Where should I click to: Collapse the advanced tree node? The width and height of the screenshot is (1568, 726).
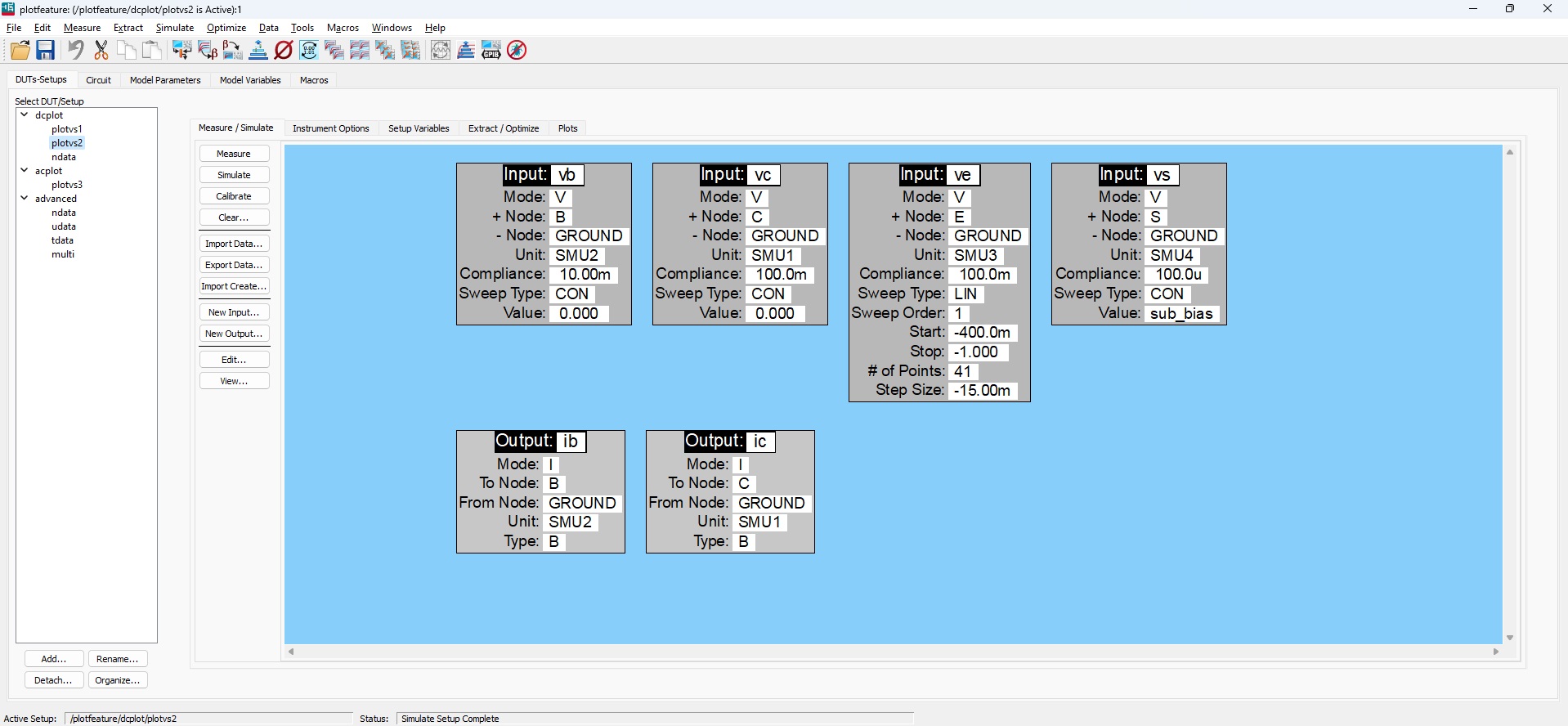coord(25,199)
